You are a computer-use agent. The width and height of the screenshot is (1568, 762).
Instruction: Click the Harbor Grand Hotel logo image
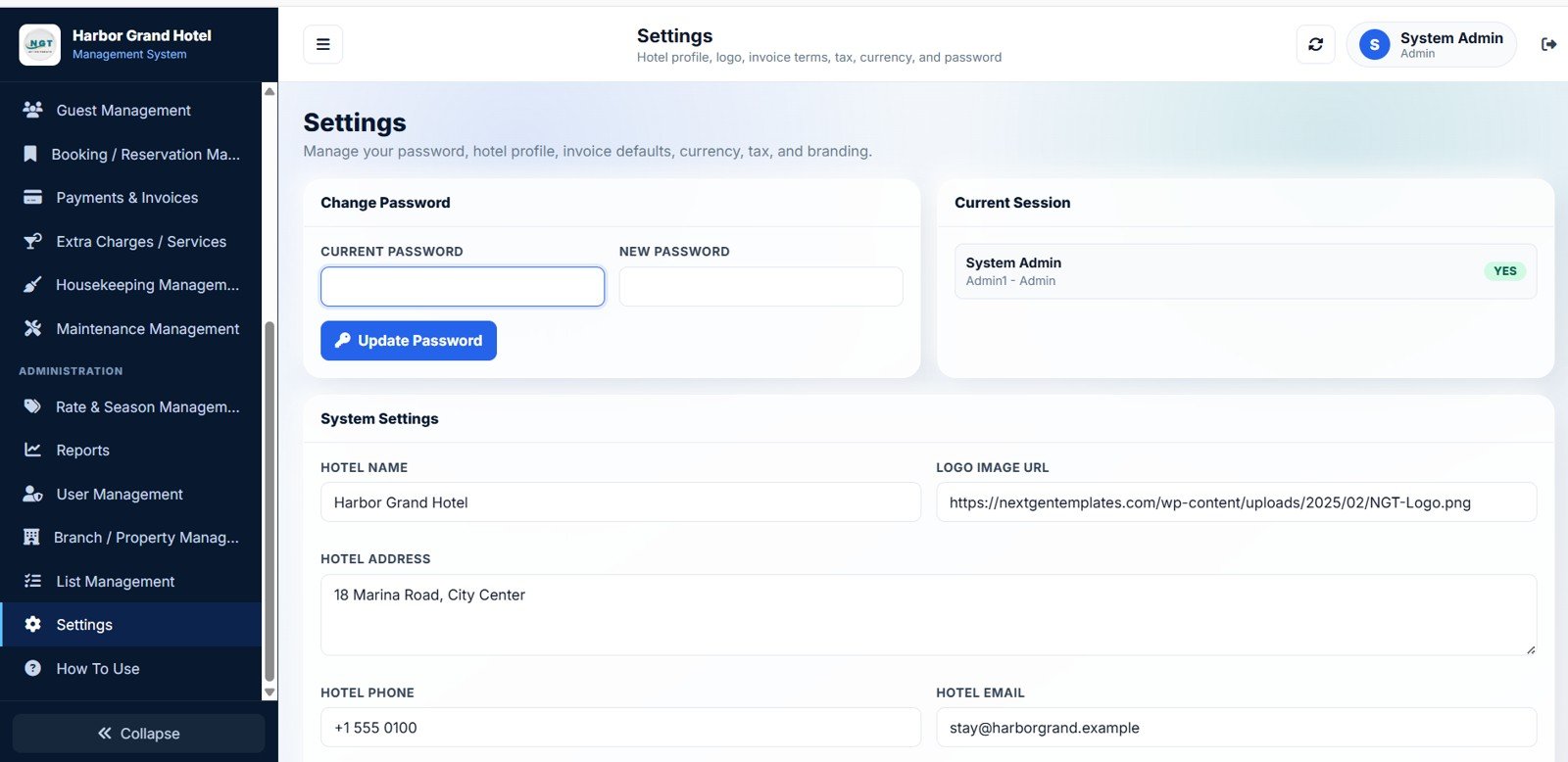39,44
